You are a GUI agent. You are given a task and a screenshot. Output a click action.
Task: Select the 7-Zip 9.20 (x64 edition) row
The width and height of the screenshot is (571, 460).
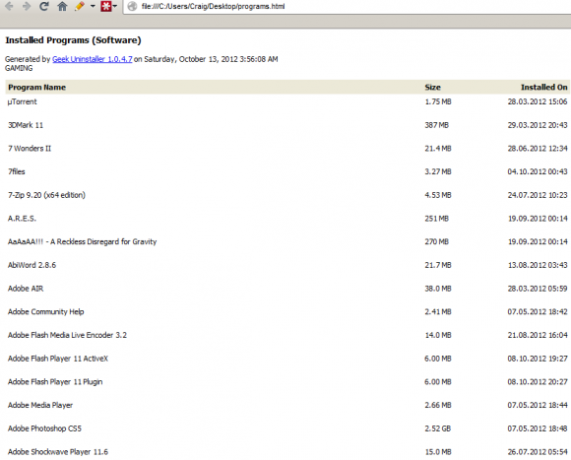(x=288, y=195)
